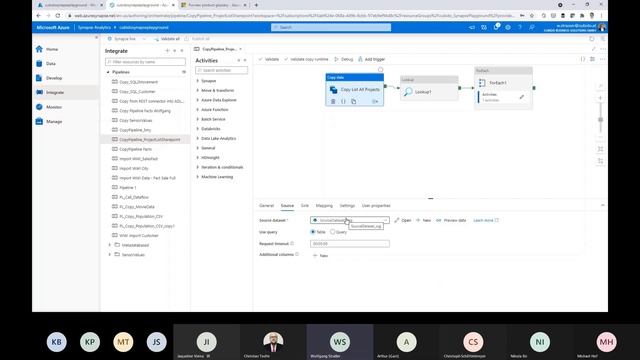Switch to the Settings tab

pos(347,206)
